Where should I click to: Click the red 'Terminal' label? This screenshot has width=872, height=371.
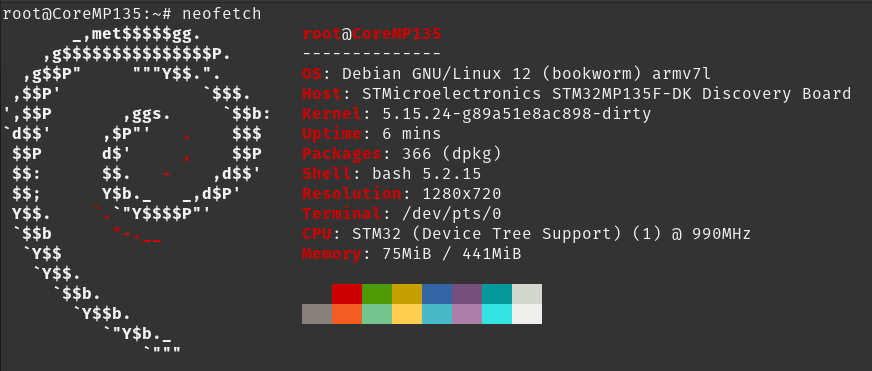(342, 214)
